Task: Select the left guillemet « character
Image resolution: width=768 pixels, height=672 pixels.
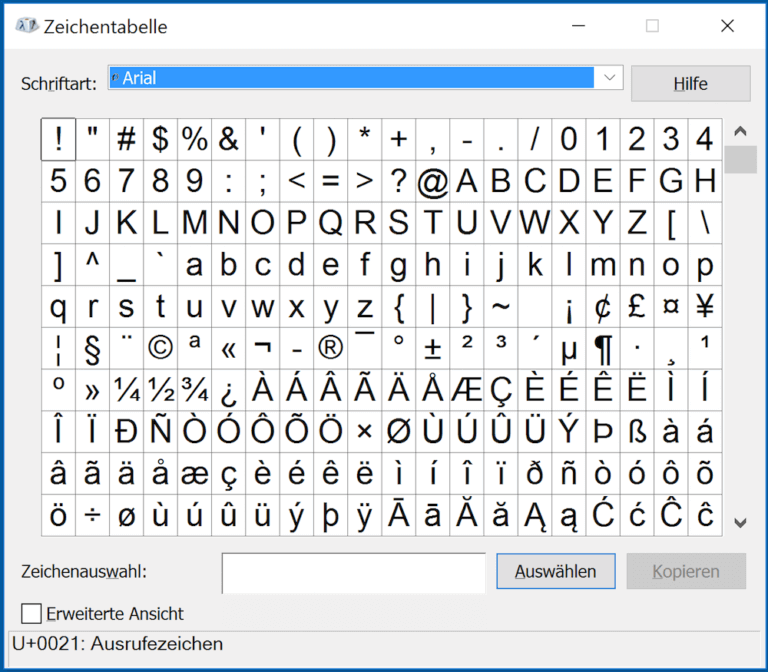Action: (x=228, y=348)
